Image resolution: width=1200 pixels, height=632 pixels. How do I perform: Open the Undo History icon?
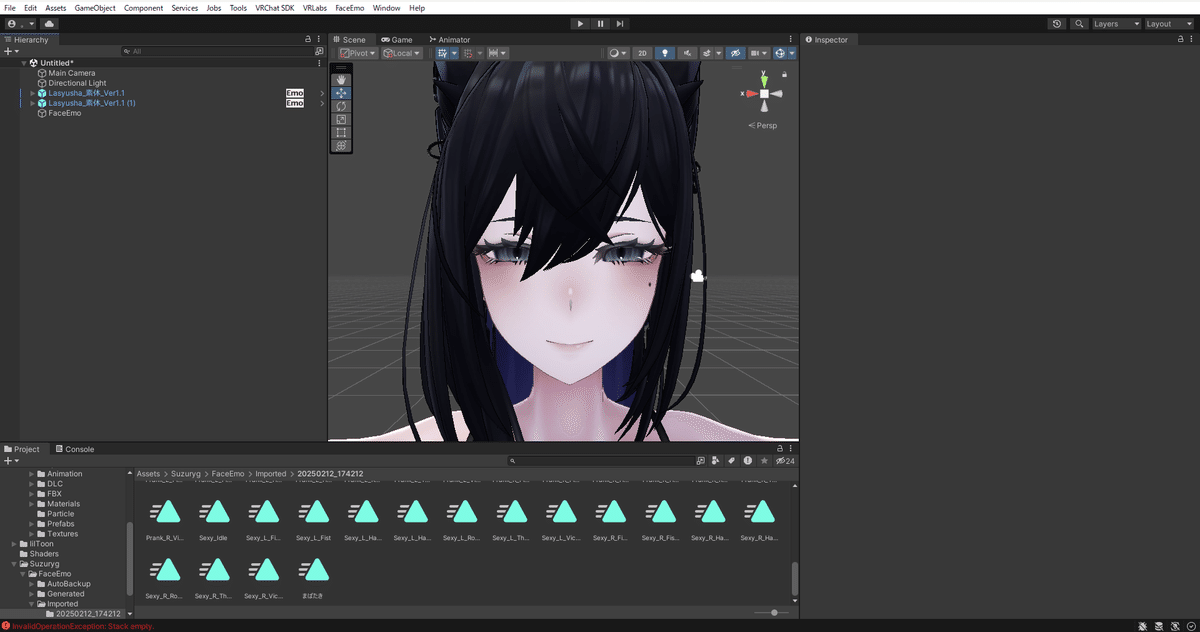(x=1057, y=24)
